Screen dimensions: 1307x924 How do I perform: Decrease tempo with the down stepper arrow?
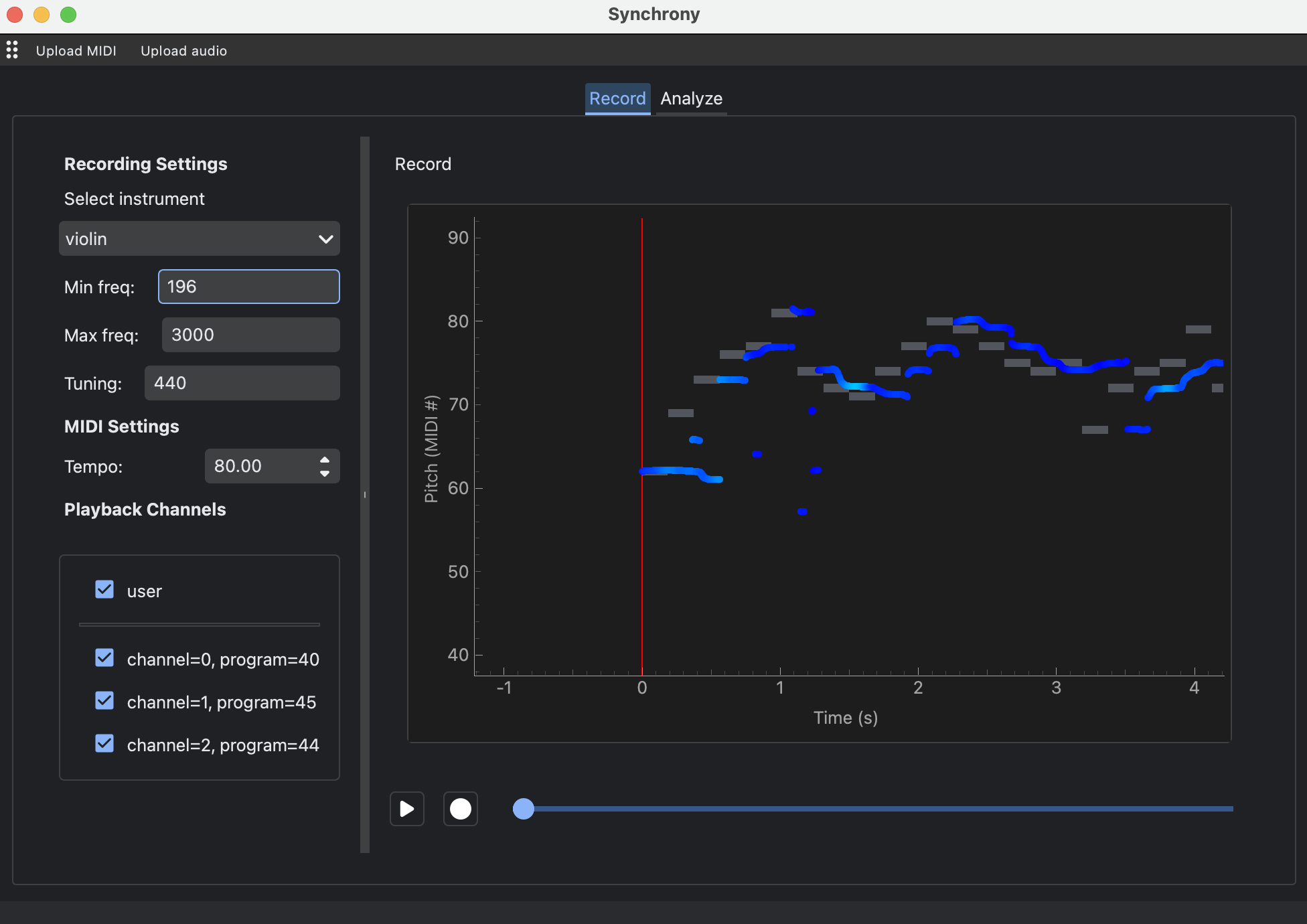coord(325,473)
